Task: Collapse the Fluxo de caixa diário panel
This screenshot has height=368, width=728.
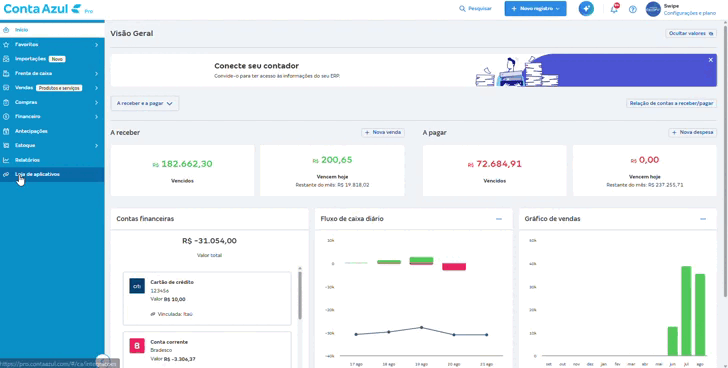Action: pos(499,219)
